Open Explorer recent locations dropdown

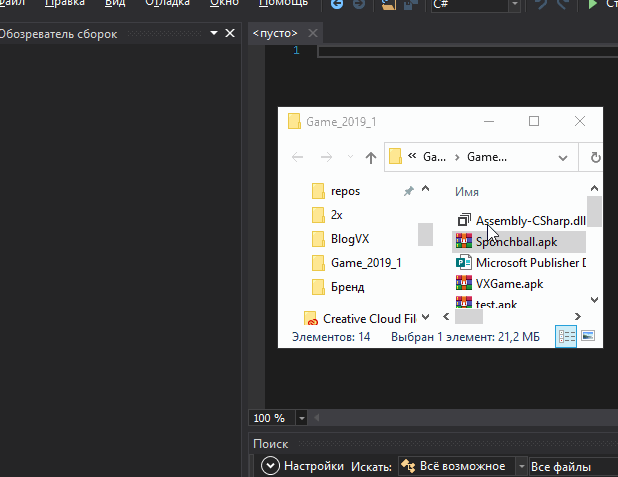(x=350, y=157)
